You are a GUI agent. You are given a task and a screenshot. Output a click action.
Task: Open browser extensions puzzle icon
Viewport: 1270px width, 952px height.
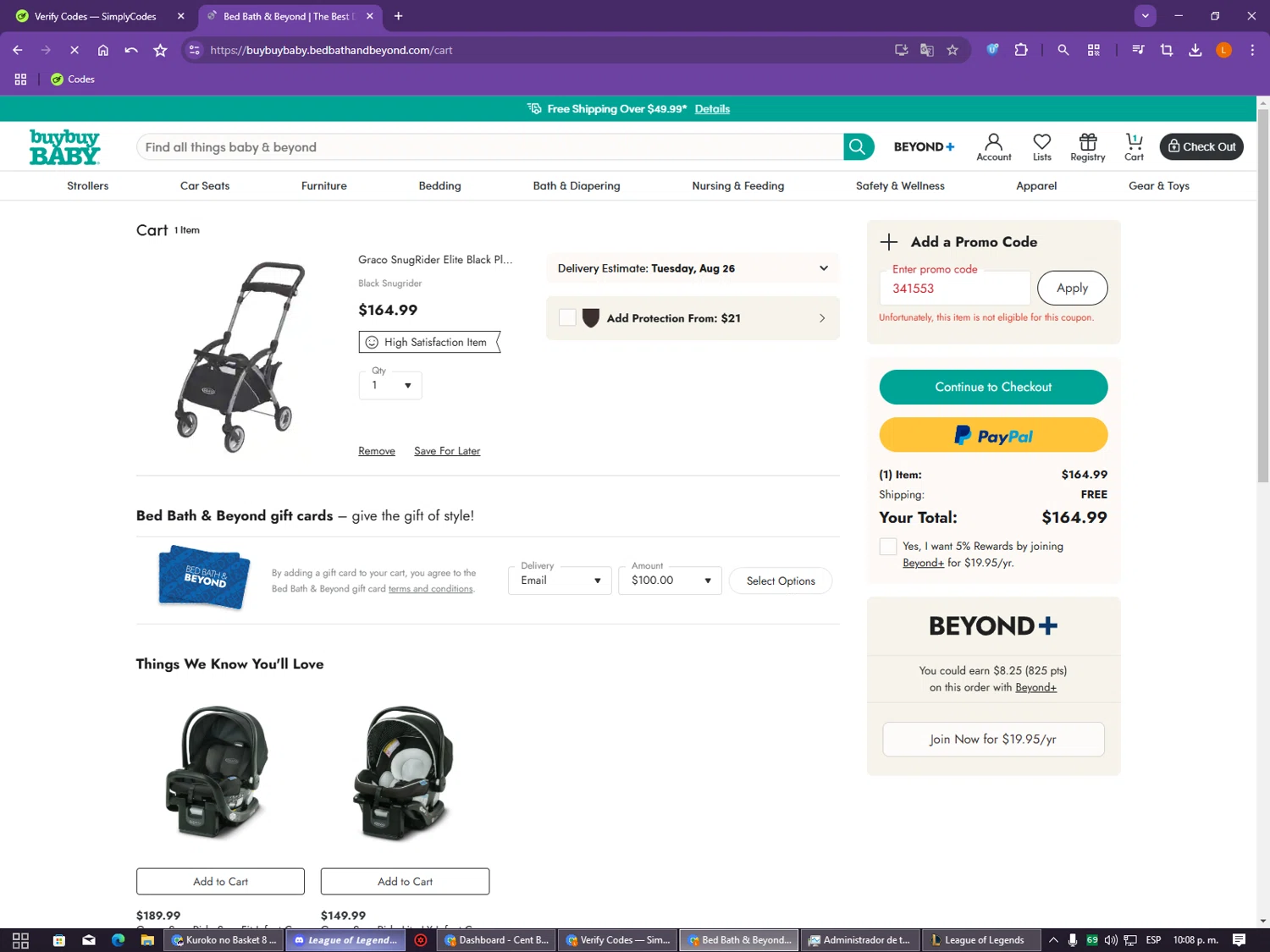(x=1021, y=50)
